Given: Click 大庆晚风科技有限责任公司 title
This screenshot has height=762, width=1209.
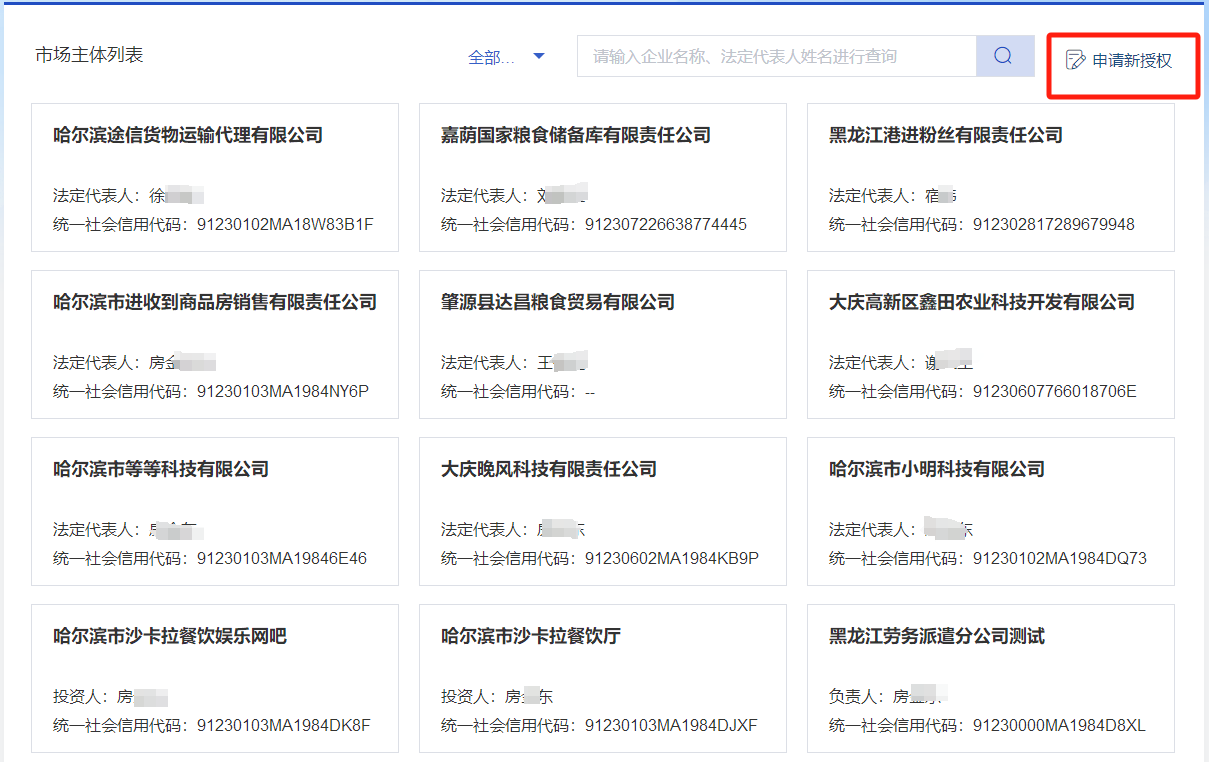Looking at the screenshot, I should (548, 469).
